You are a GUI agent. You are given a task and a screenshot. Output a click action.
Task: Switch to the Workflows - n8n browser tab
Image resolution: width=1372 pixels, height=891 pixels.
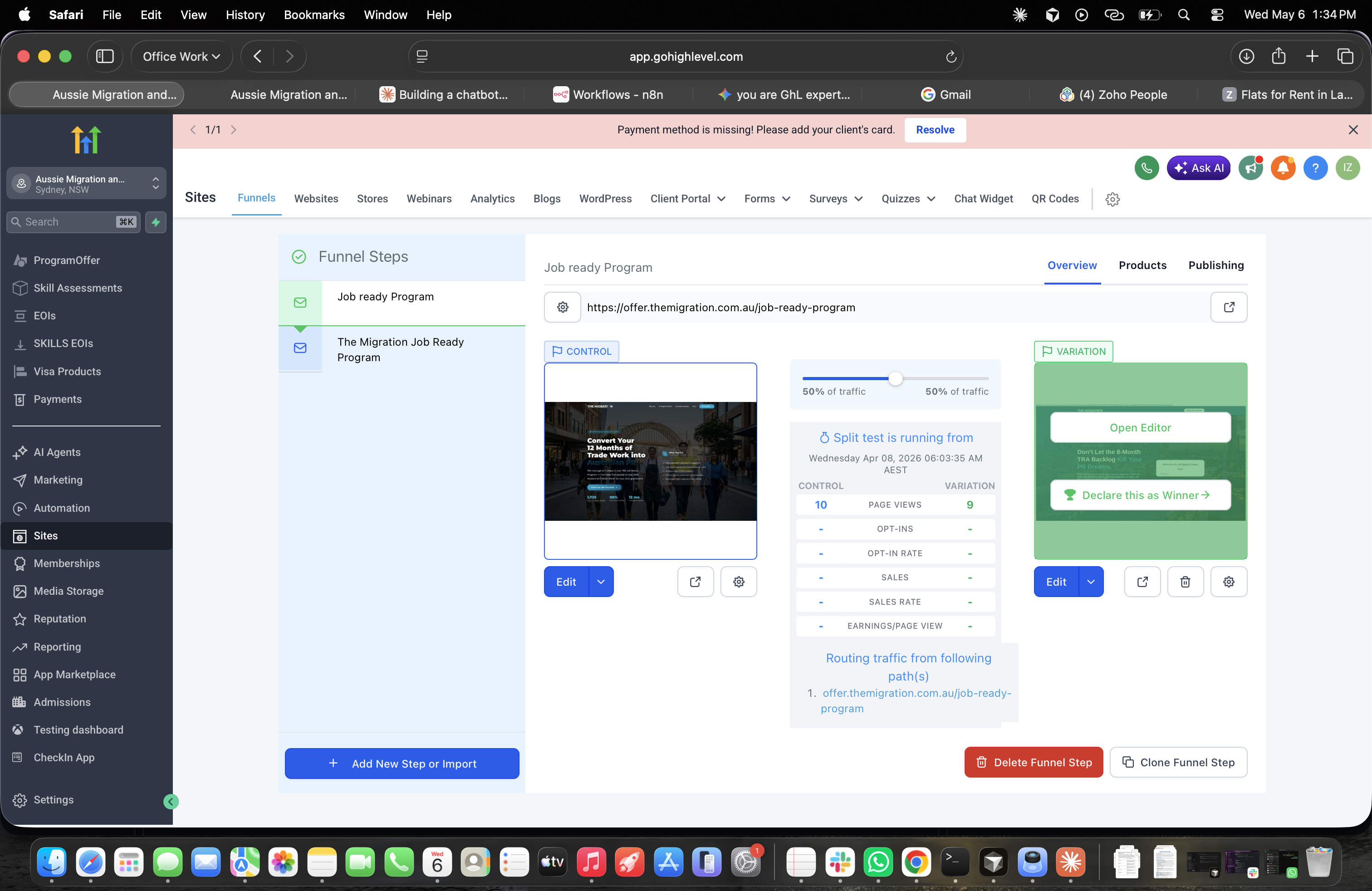tap(608, 94)
